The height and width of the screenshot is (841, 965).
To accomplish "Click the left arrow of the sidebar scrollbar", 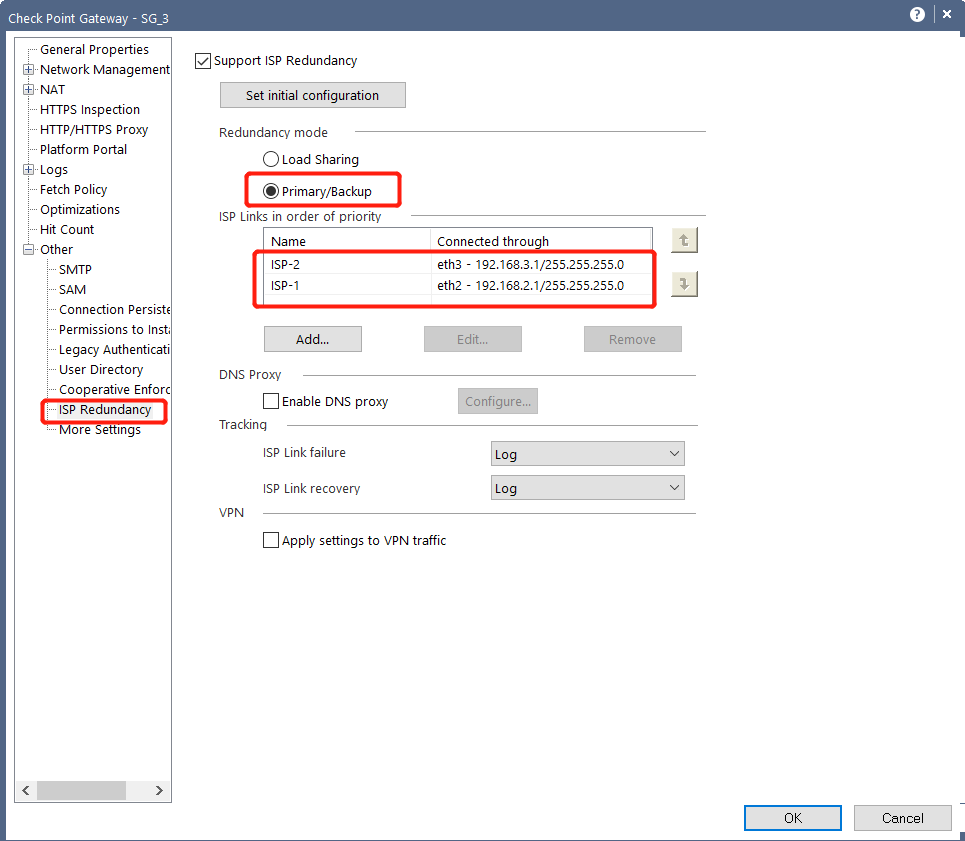I will tap(25, 790).
